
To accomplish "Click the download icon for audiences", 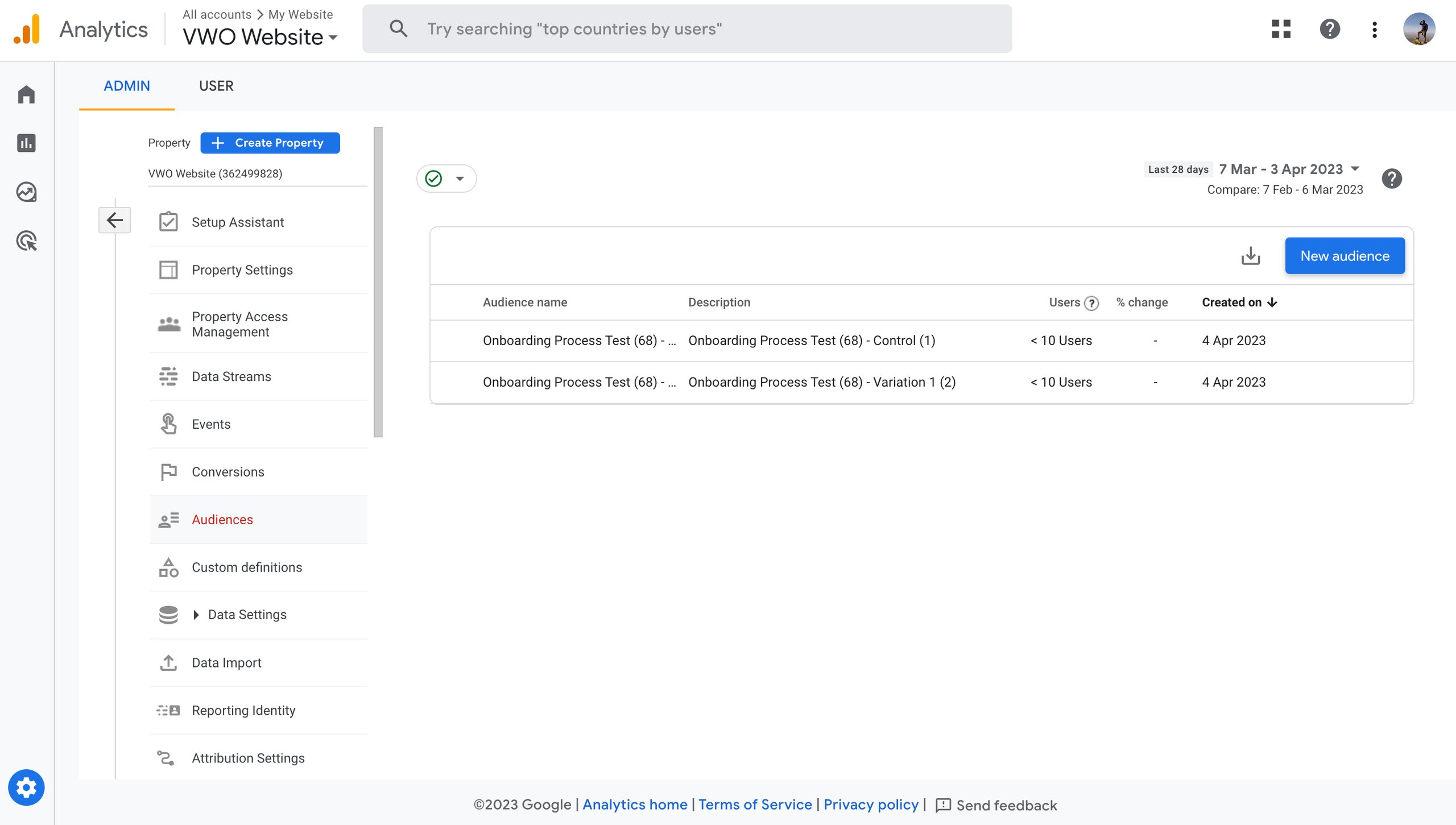I will (1250, 255).
